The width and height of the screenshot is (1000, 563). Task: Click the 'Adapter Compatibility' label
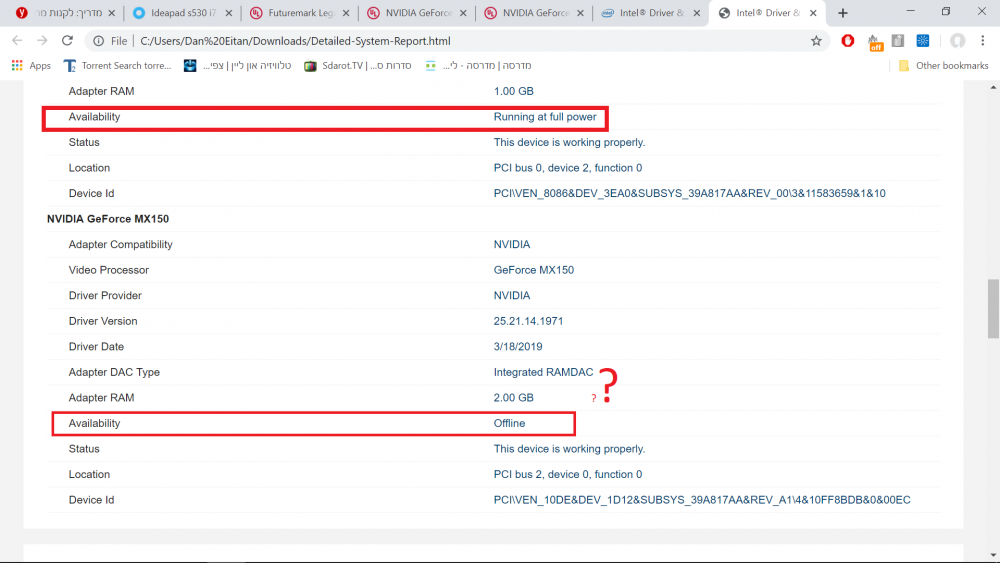click(121, 245)
